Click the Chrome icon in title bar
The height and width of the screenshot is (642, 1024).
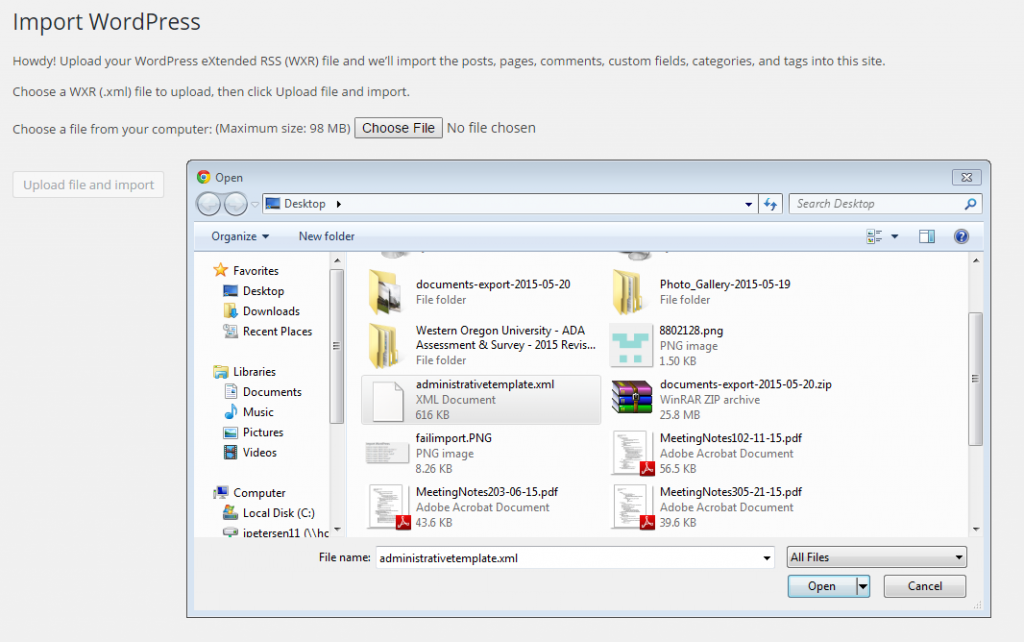pyautogui.click(x=204, y=177)
